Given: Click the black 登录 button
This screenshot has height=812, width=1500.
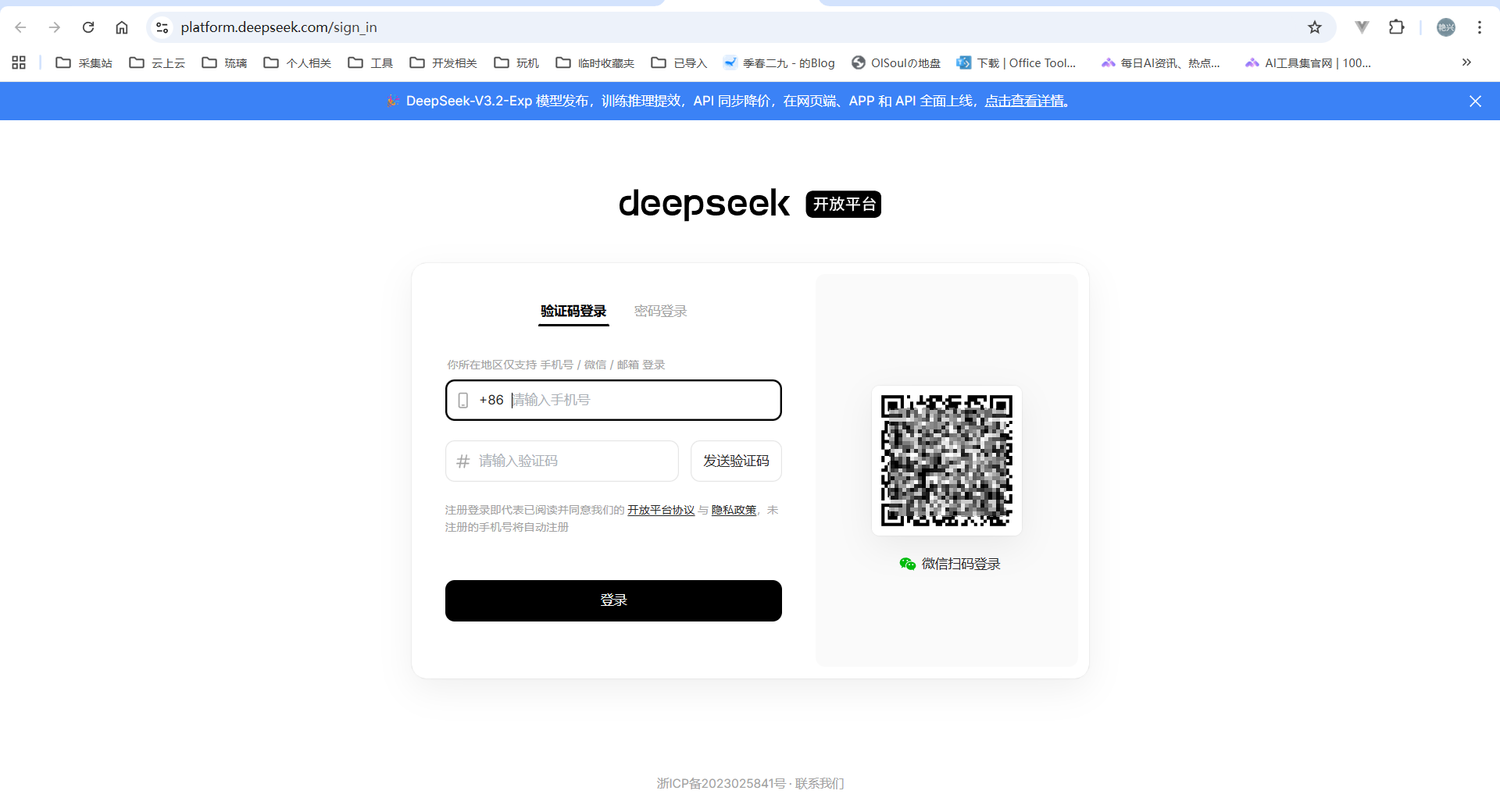Looking at the screenshot, I should pos(613,600).
